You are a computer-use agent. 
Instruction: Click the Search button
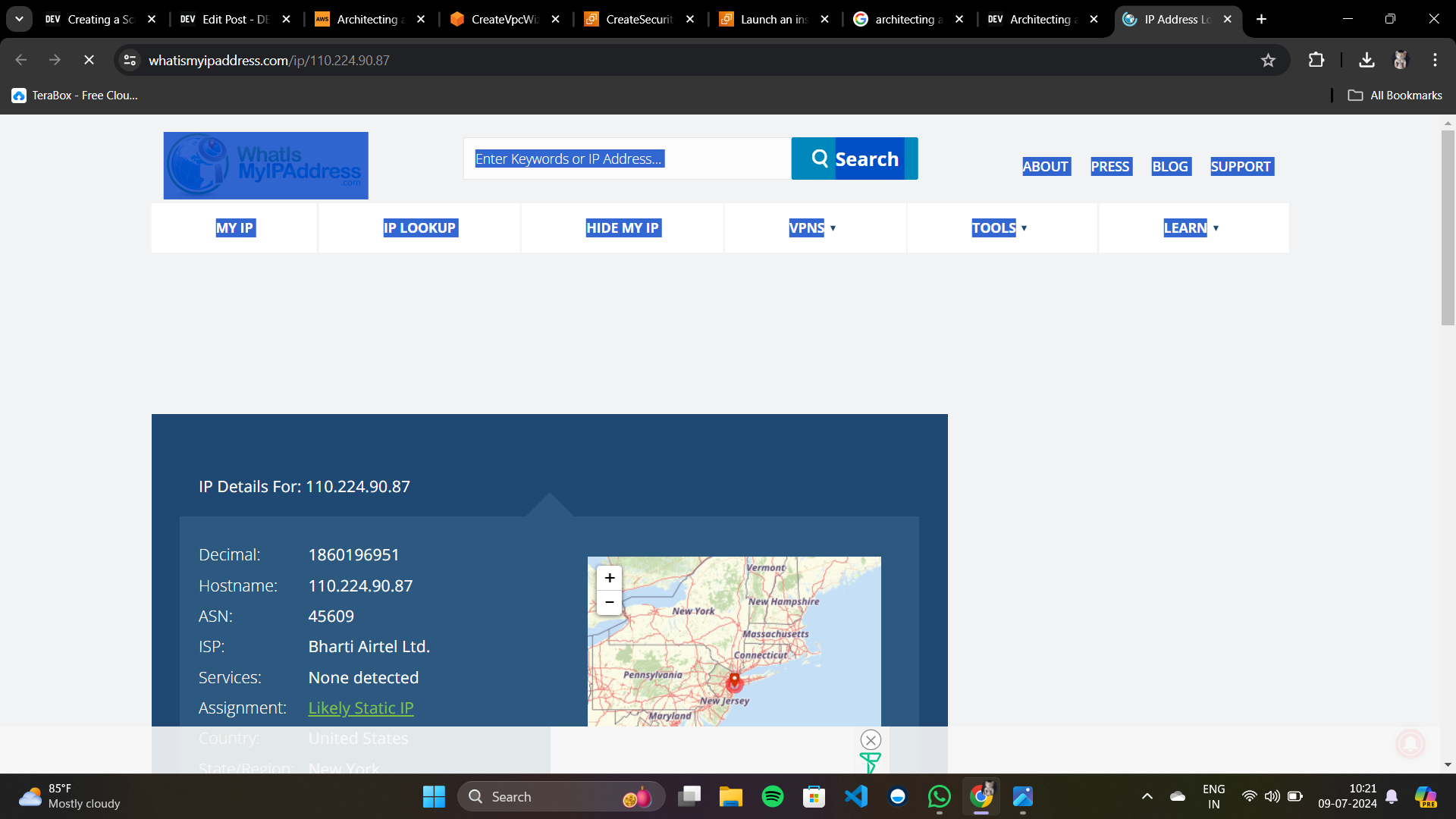pos(854,158)
